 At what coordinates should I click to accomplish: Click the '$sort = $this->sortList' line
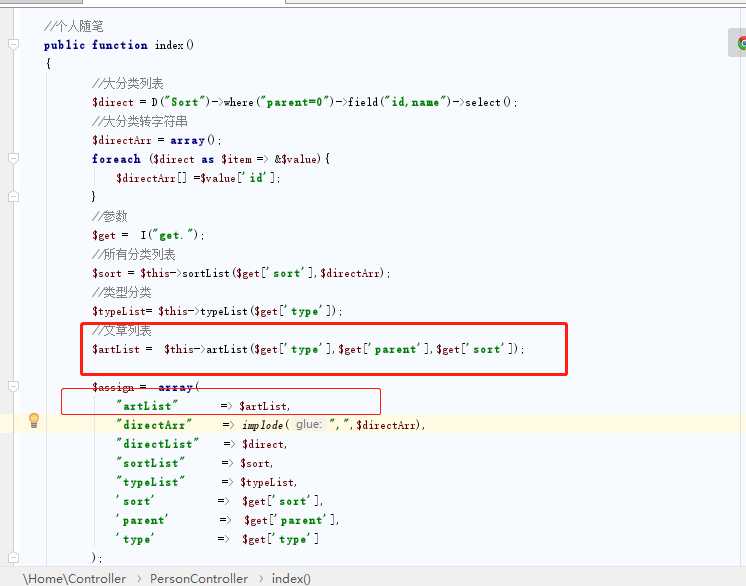click(x=241, y=273)
